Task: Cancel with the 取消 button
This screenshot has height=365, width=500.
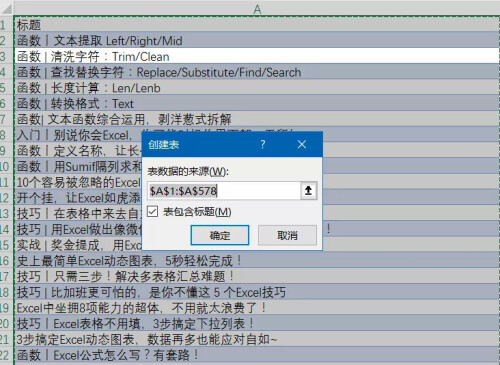Action: [287, 235]
